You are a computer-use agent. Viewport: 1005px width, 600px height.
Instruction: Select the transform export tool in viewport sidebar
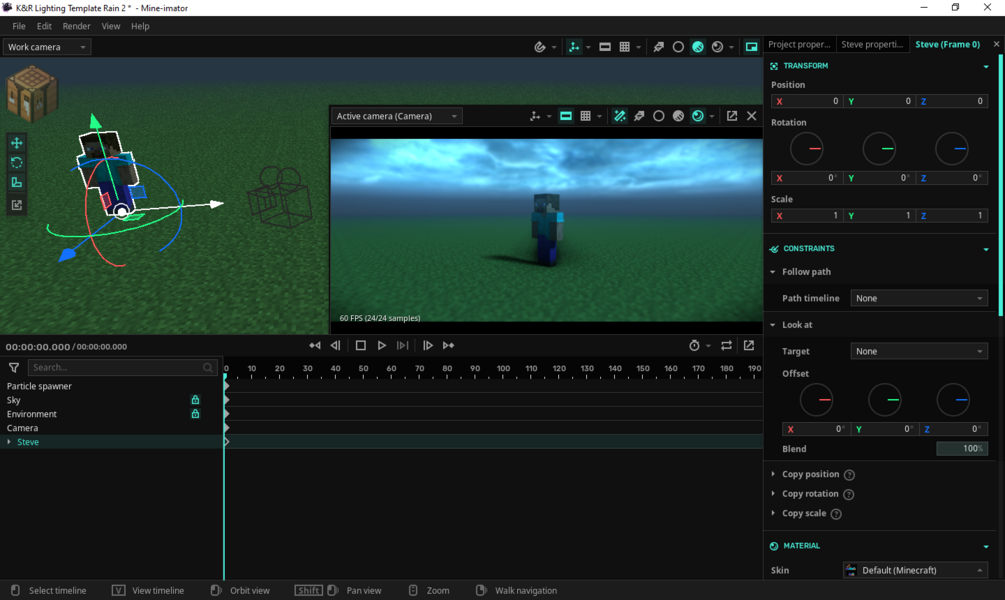17,205
